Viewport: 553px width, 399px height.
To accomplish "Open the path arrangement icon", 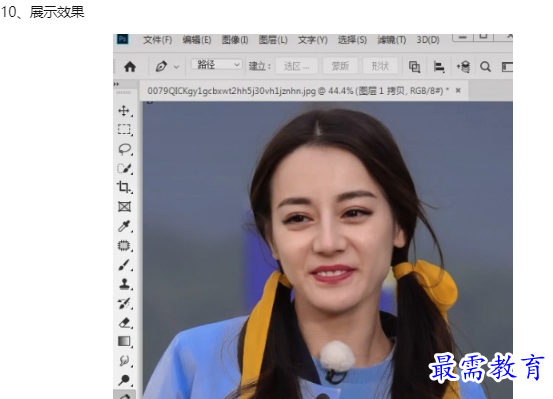I will click(x=463, y=67).
